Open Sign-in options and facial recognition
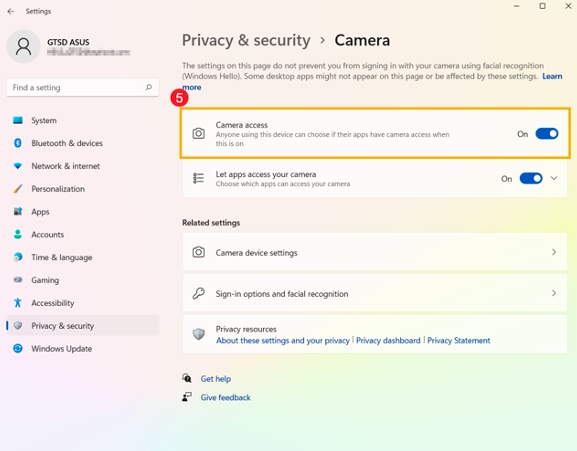 pyautogui.click(x=375, y=294)
